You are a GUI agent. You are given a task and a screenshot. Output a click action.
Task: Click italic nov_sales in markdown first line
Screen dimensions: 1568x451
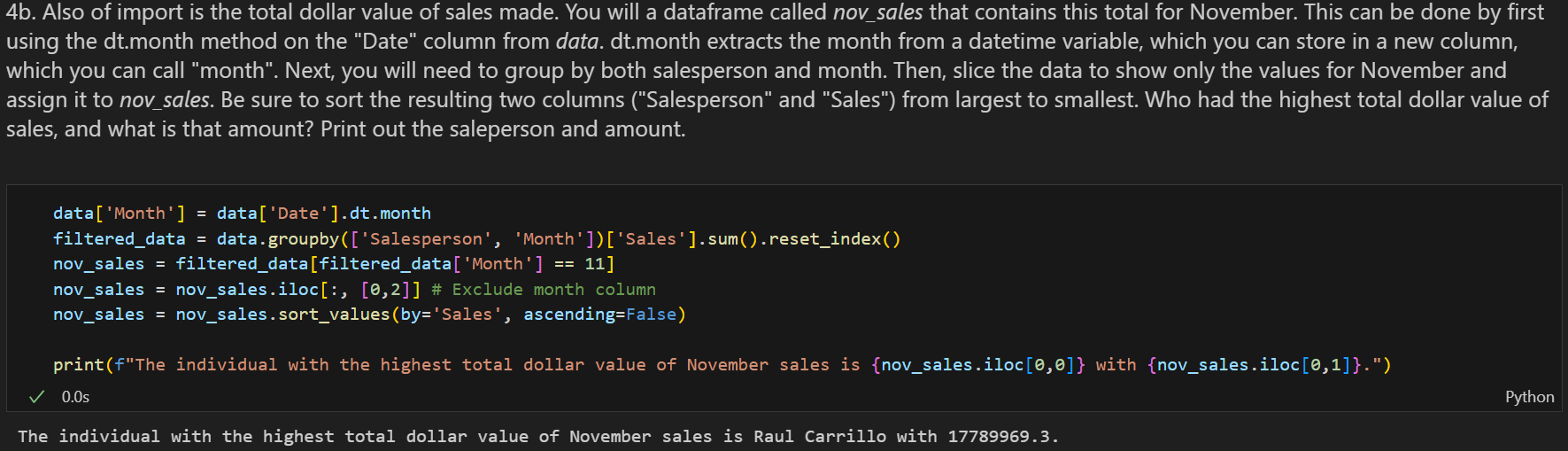tap(877, 12)
